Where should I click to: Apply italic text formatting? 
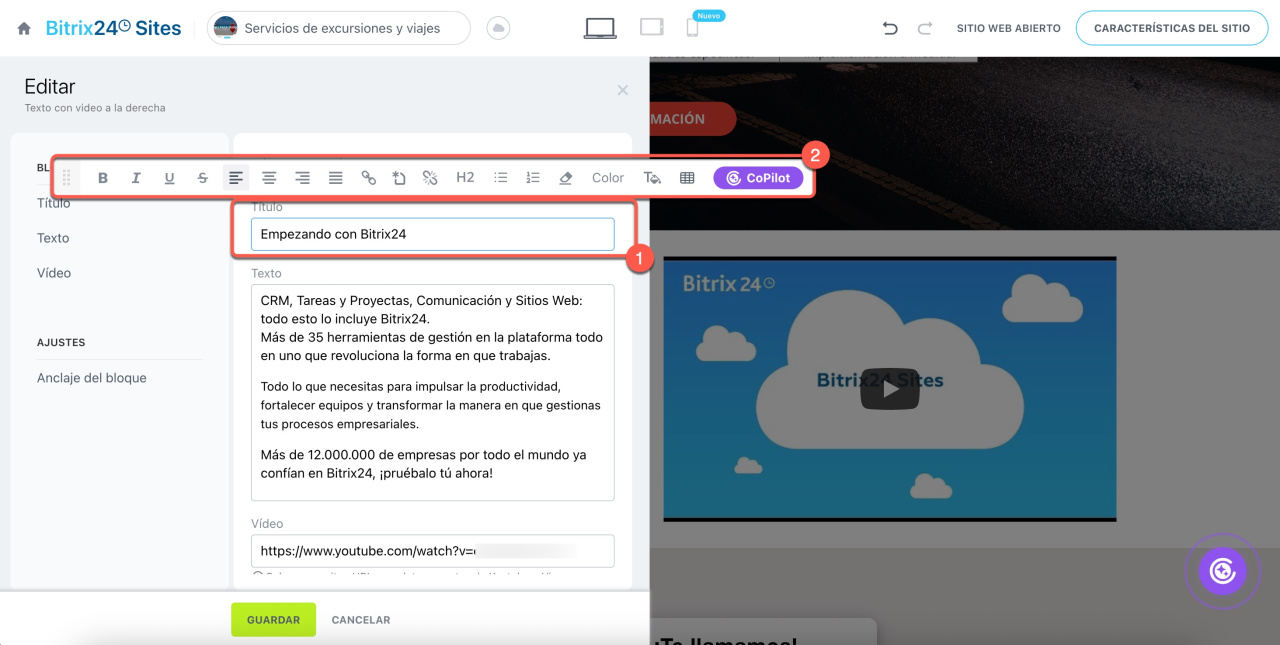pyautogui.click(x=136, y=178)
